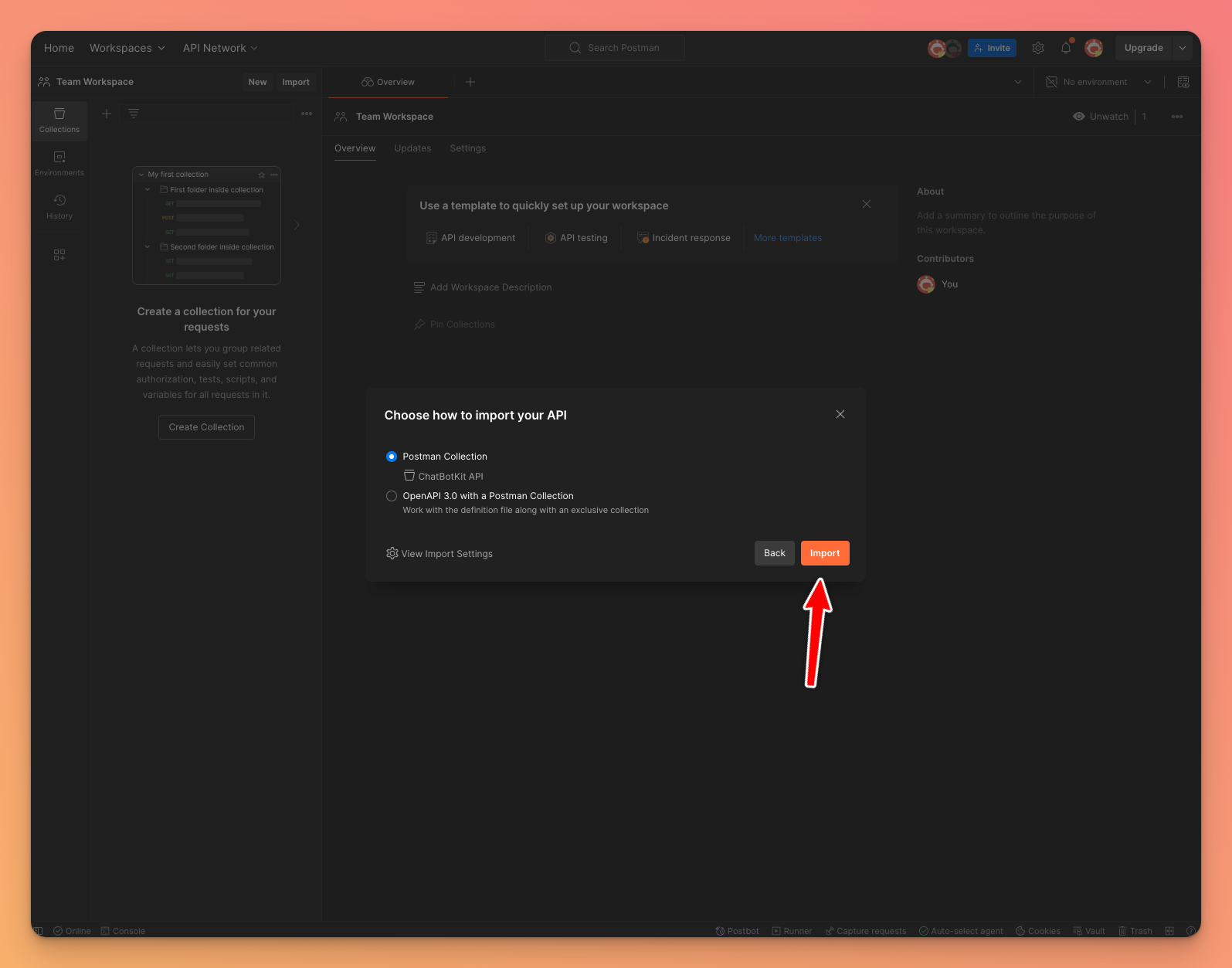Open the No environment selector
1232x968 pixels.
tap(1098, 82)
